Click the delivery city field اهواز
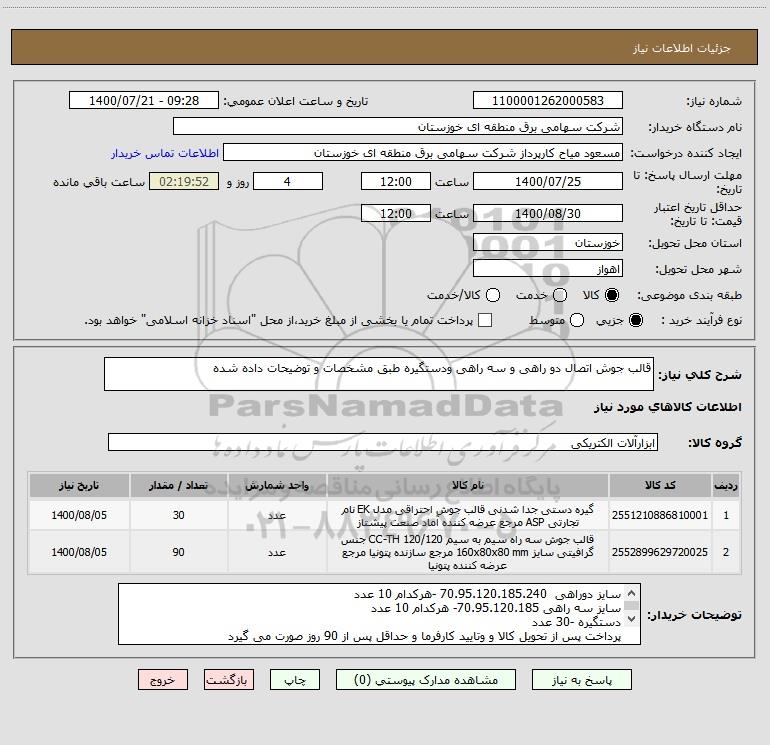 (x=548, y=269)
